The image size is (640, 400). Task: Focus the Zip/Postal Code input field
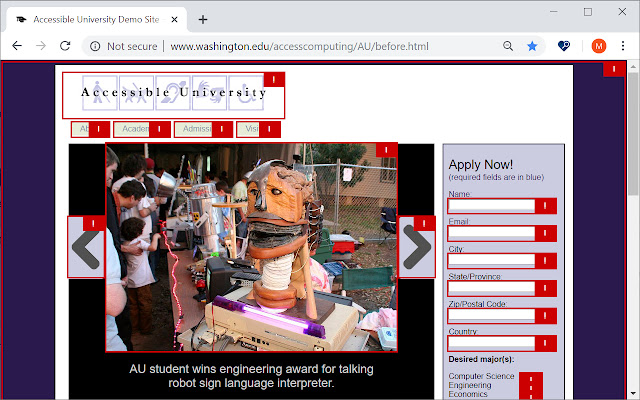tap(502, 316)
